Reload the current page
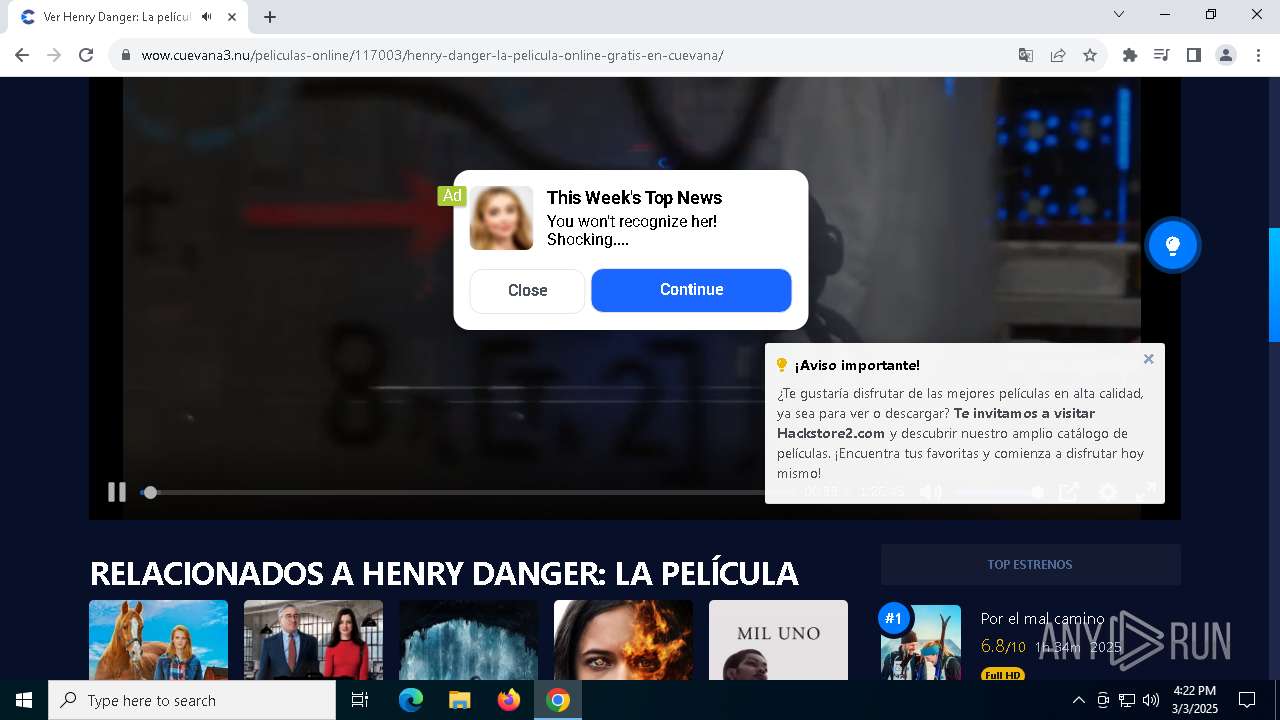 click(86, 55)
